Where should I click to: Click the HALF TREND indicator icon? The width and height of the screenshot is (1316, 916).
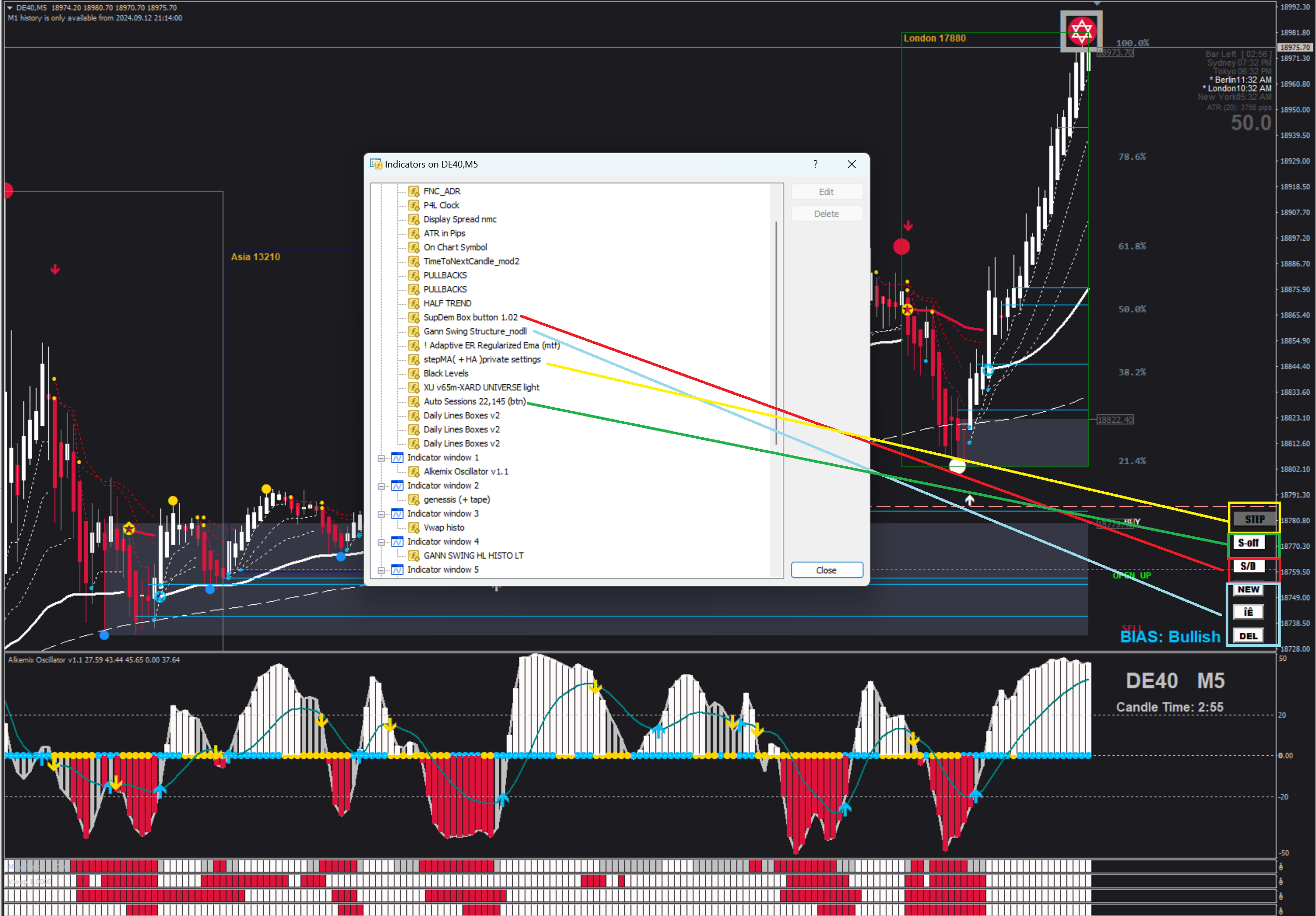pos(414,303)
